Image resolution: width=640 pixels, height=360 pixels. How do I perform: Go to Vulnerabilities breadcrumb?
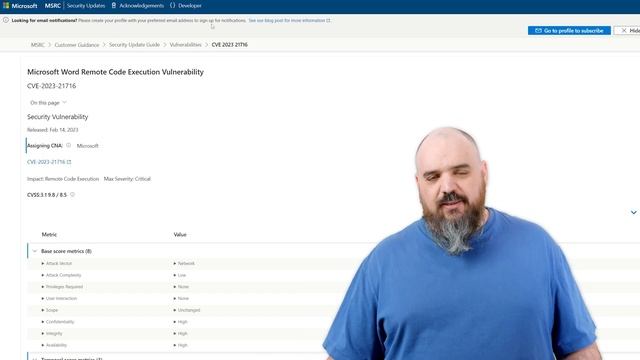[x=185, y=45]
